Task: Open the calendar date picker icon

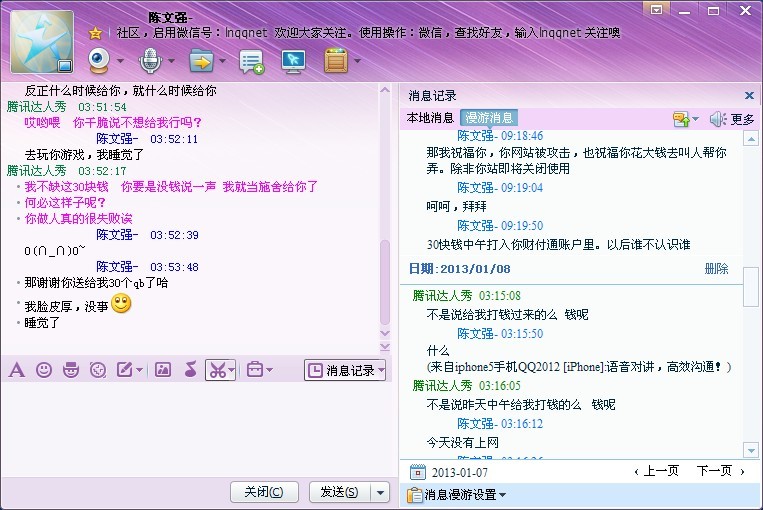Action: pyautogui.click(x=418, y=472)
